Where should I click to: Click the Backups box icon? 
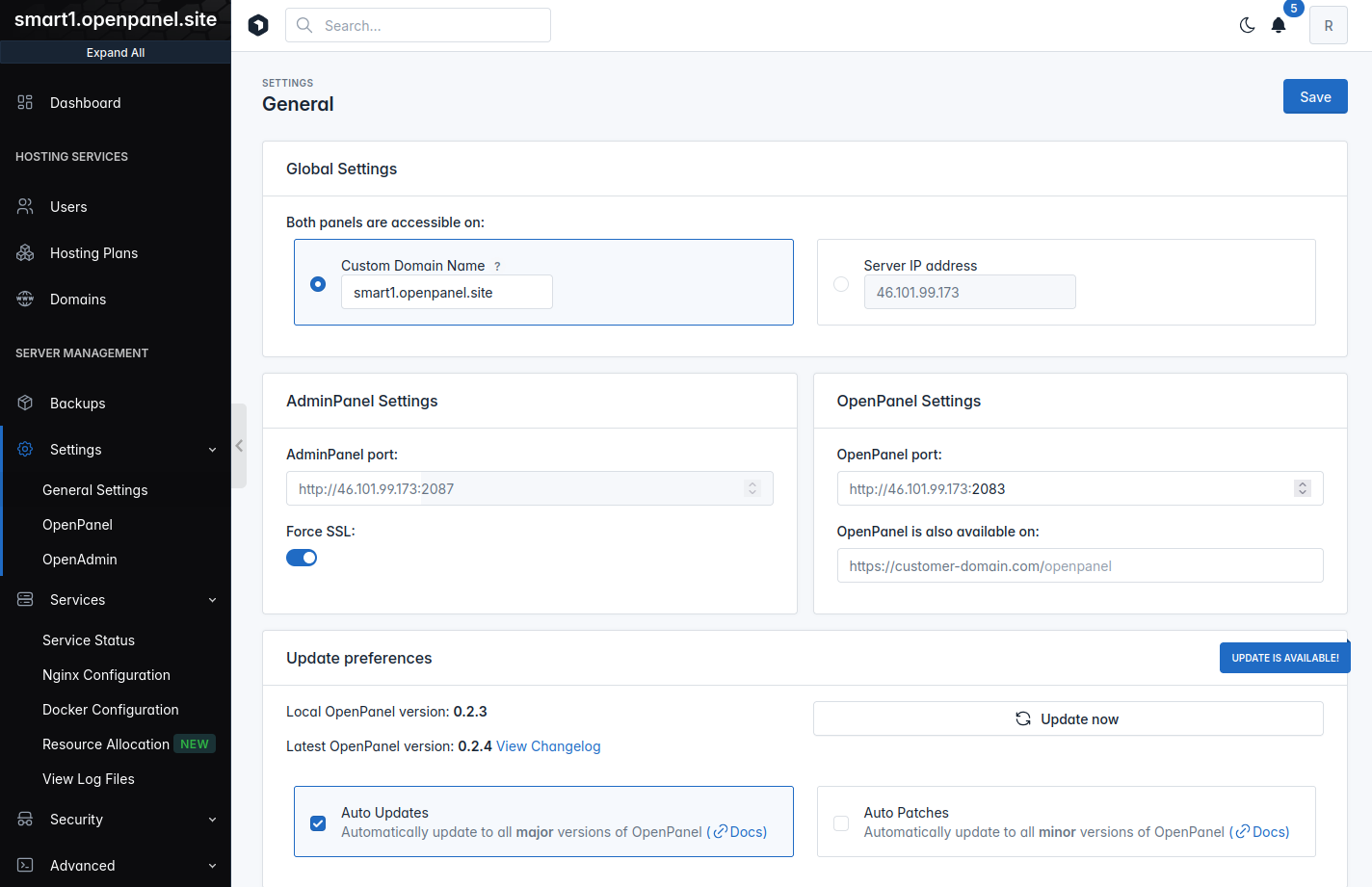point(25,404)
